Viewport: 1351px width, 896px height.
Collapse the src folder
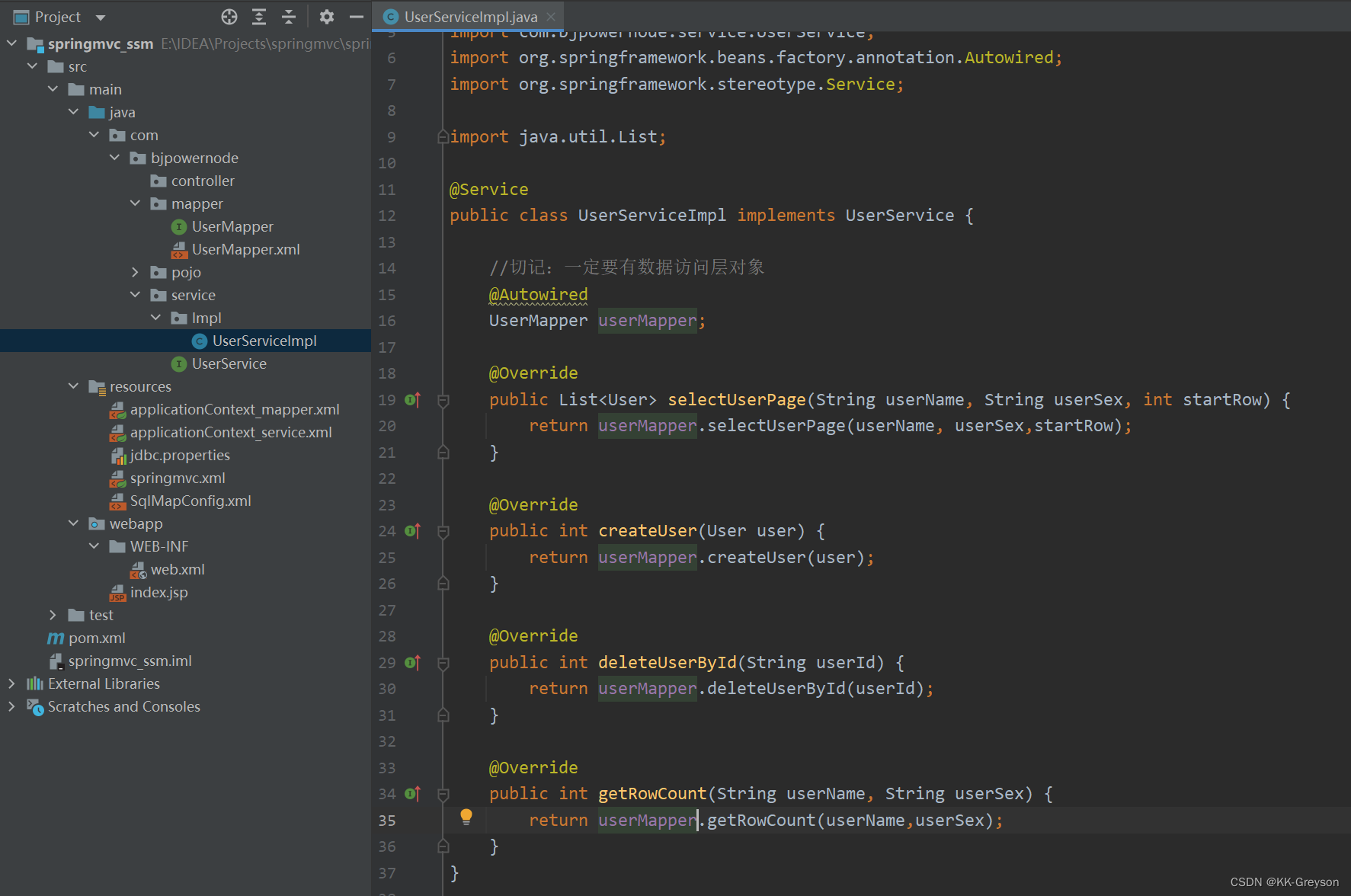pyautogui.click(x=32, y=66)
